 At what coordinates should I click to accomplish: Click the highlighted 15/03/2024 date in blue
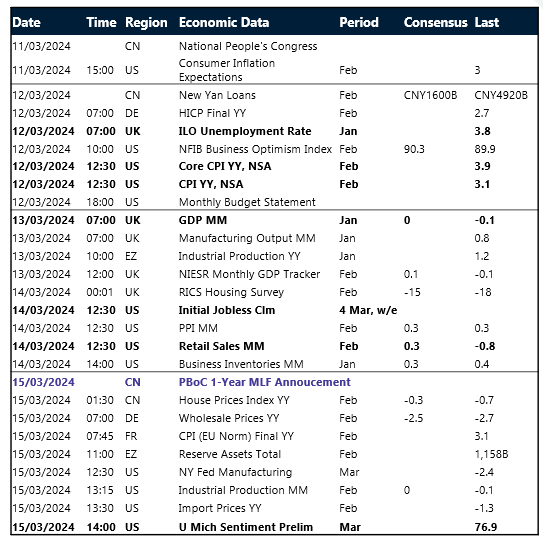coord(43,382)
